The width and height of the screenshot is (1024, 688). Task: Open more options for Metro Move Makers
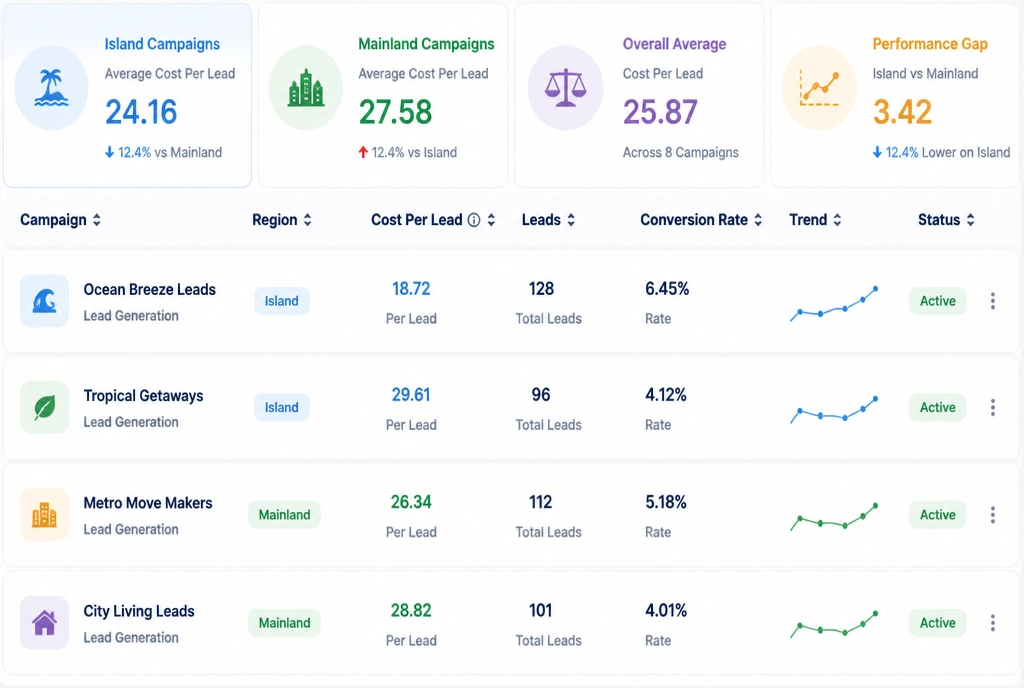[993, 515]
